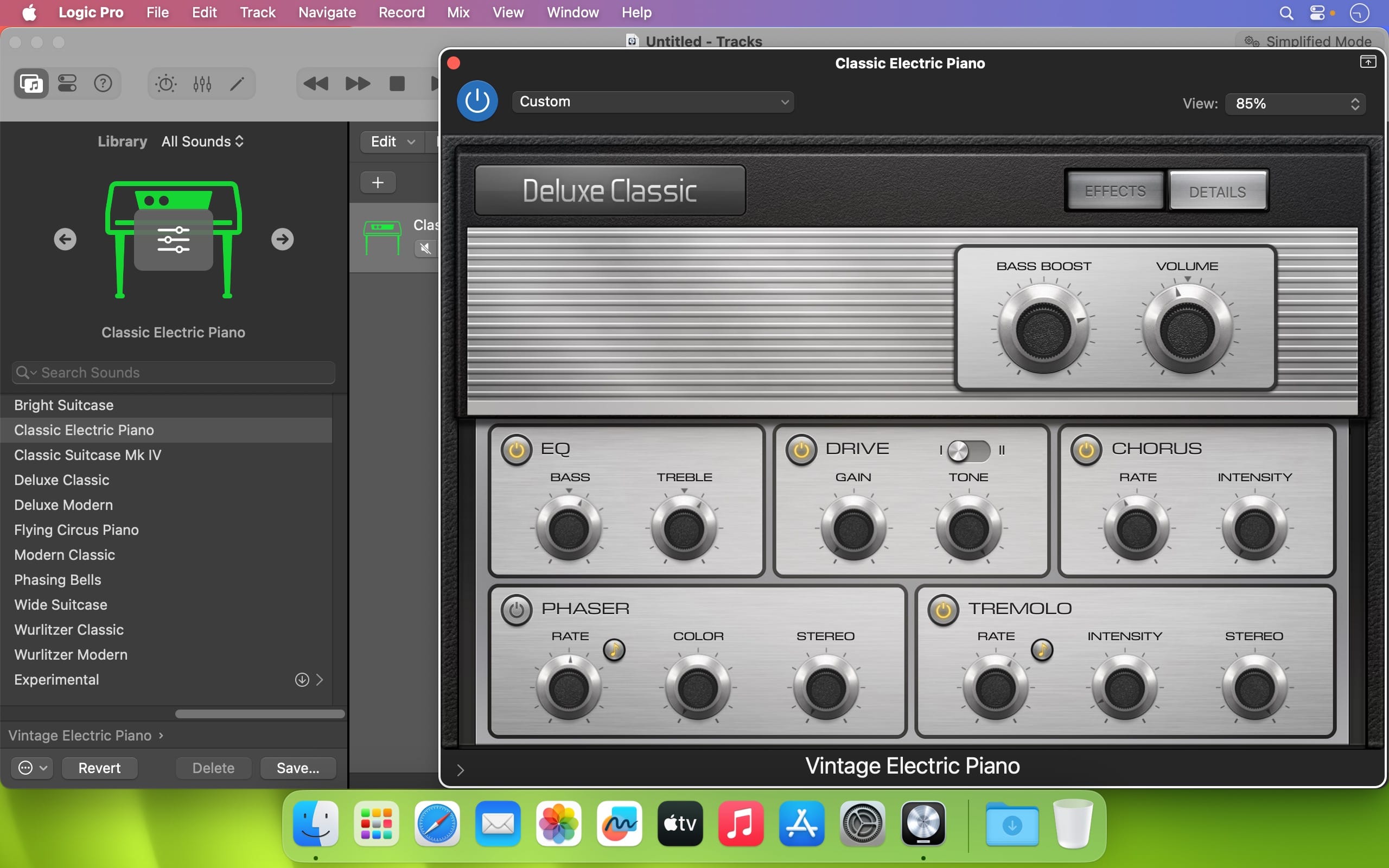Toggle the EQ power button
The height and width of the screenshot is (868, 1389).
point(516,450)
